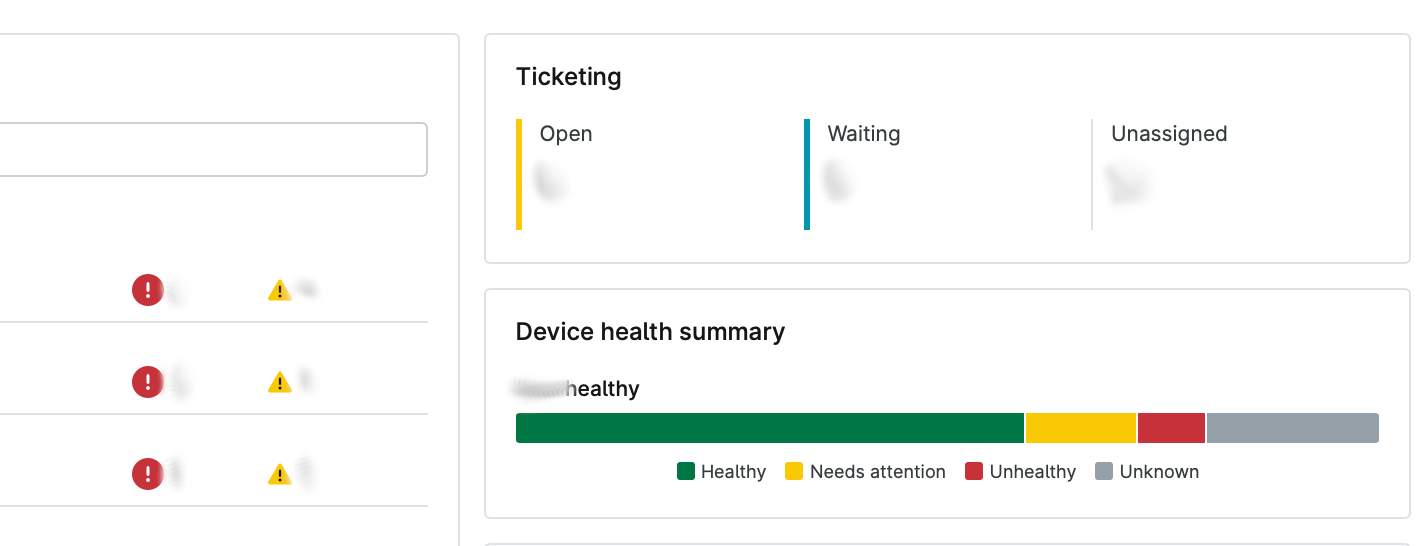
Task: Open the Unassigned tickets count
Action: point(1128,182)
